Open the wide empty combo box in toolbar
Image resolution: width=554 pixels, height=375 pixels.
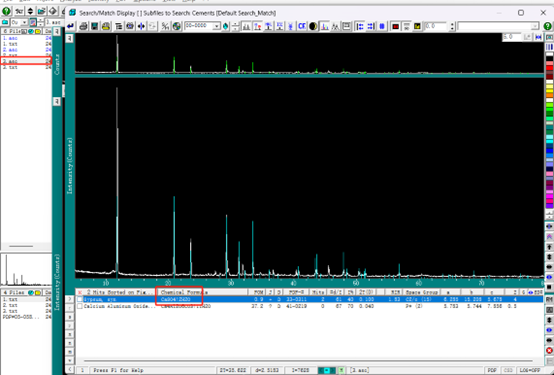click(x=498, y=27)
